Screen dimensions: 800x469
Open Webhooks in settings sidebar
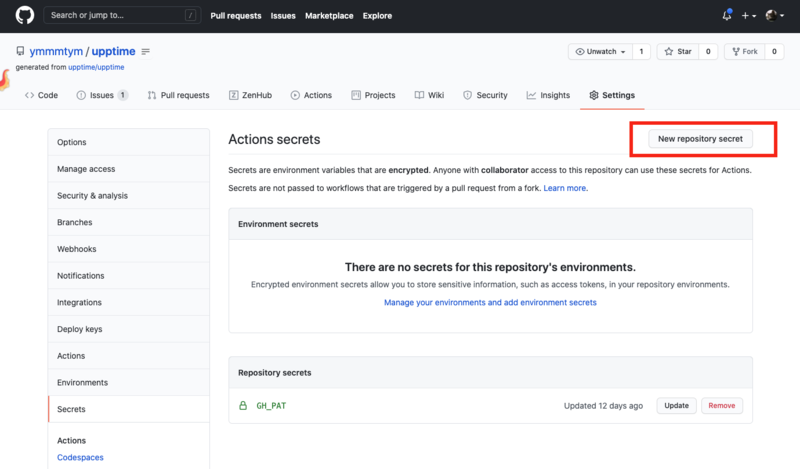[x=129, y=249]
